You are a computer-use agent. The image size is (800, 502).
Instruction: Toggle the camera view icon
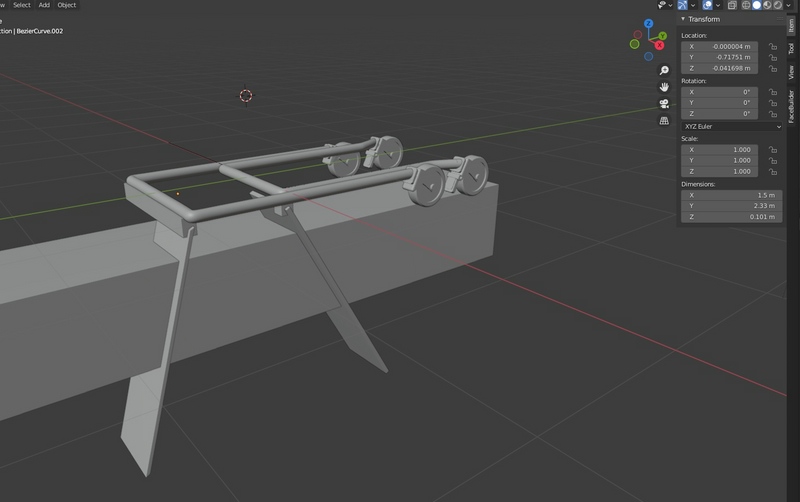pos(664,104)
